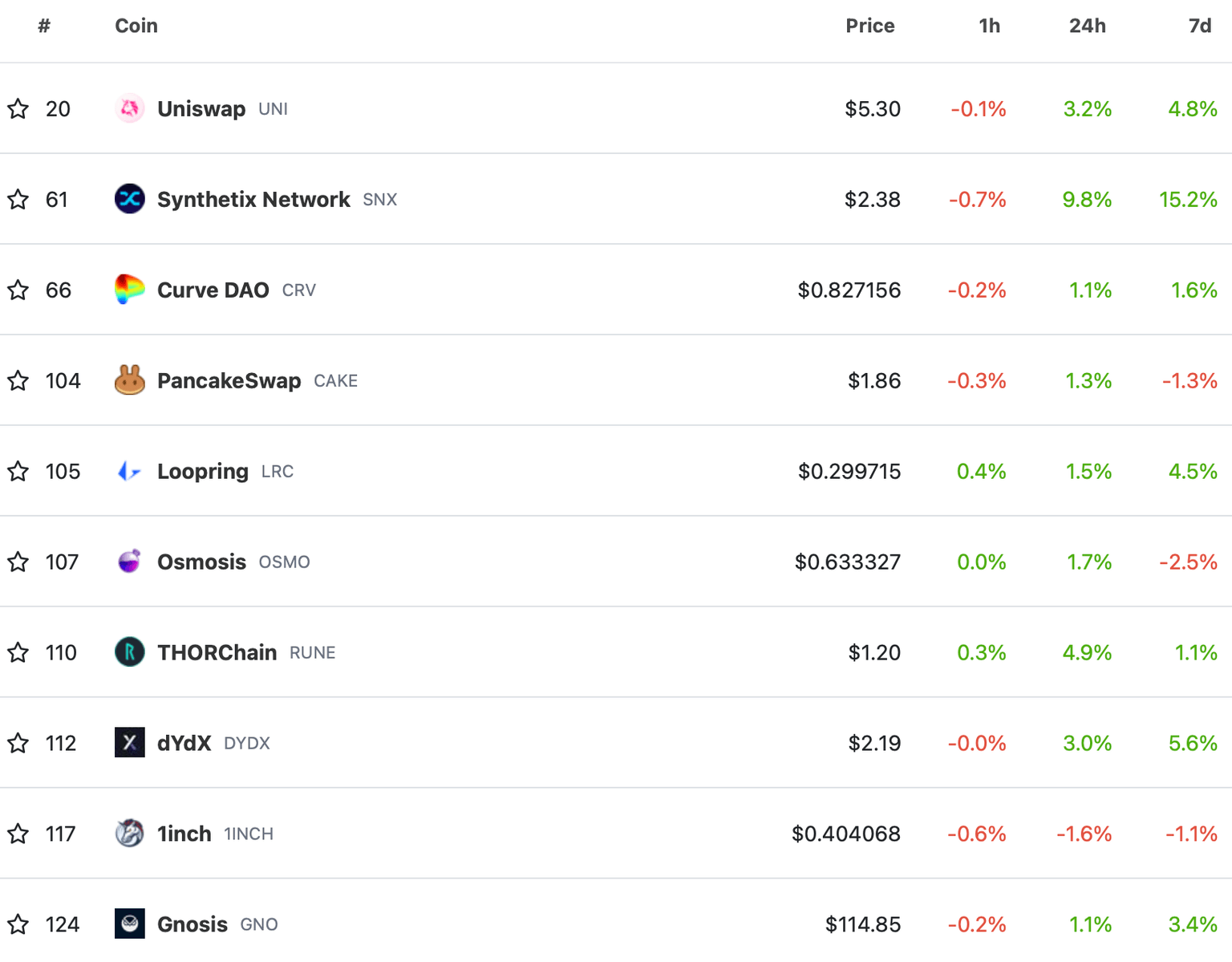Sort the table by Price header
1232x962 pixels.
[869, 25]
